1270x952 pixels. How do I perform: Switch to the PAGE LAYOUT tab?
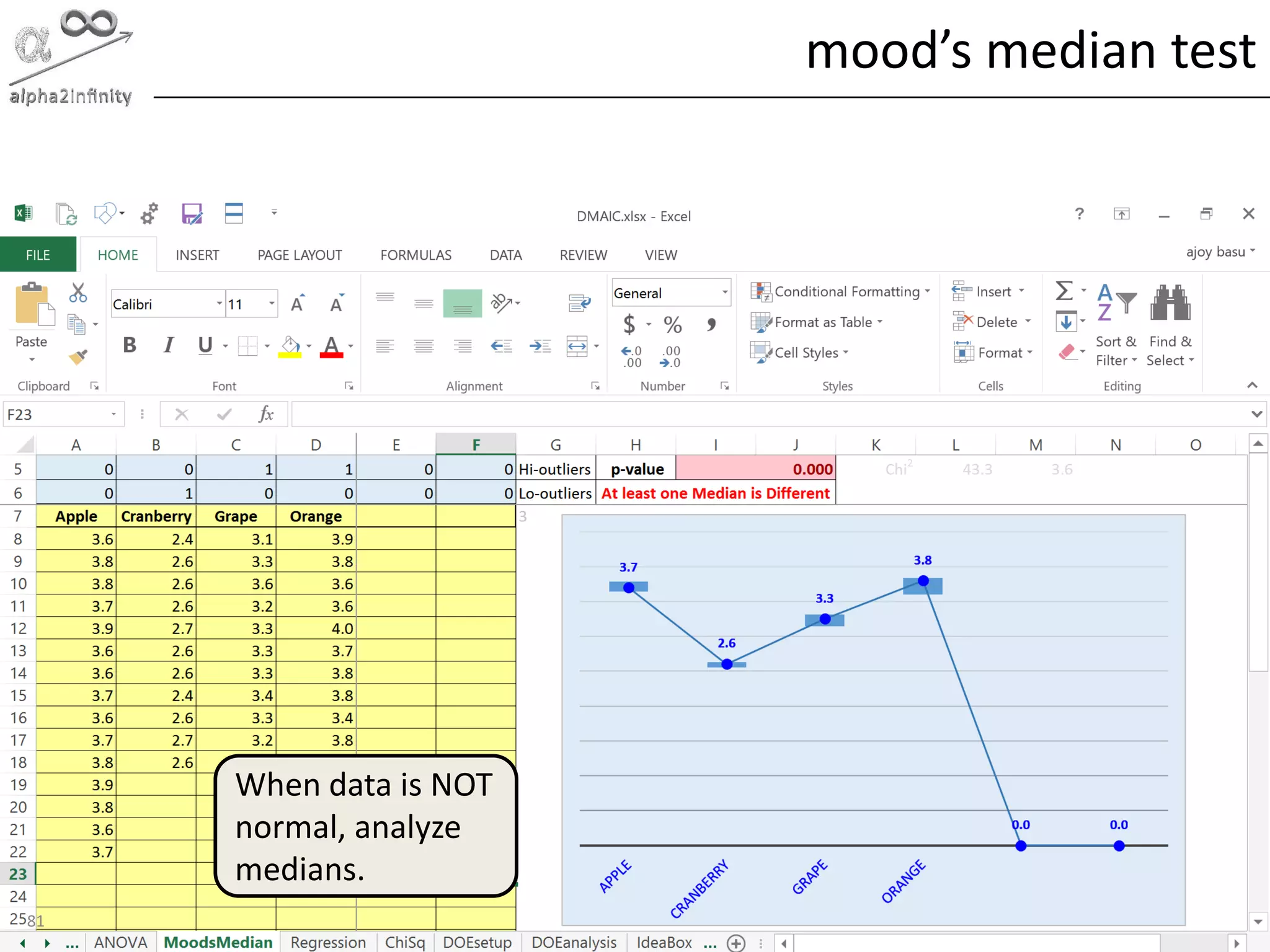(x=300, y=255)
